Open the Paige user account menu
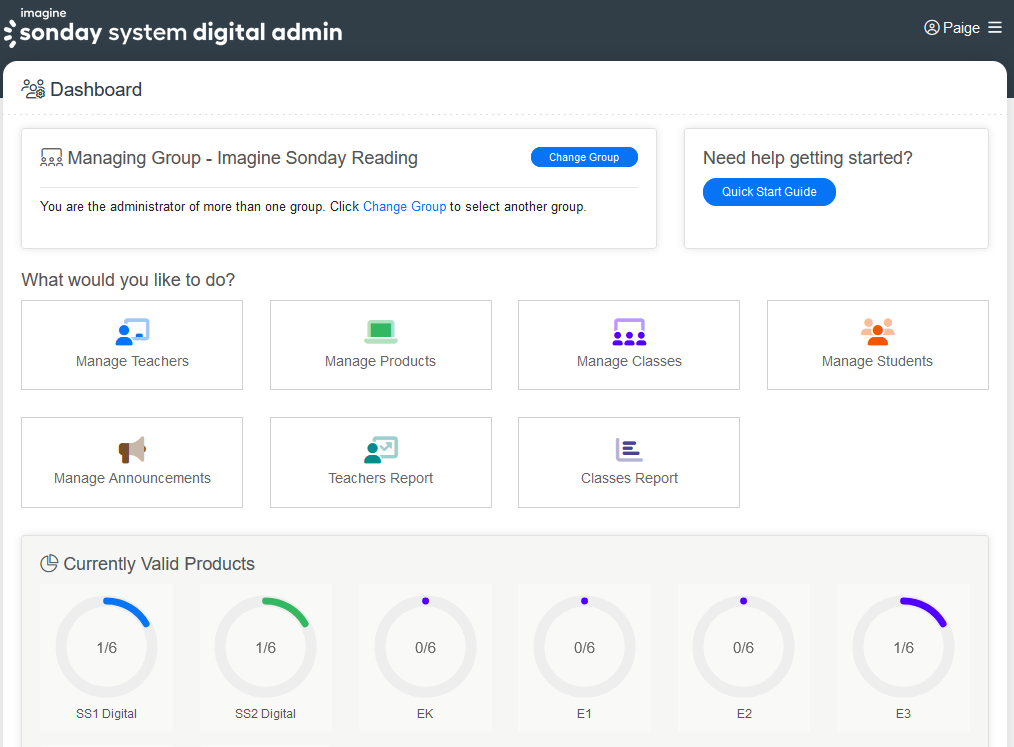Viewport: 1014px width, 747px height. (x=952, y=28)
